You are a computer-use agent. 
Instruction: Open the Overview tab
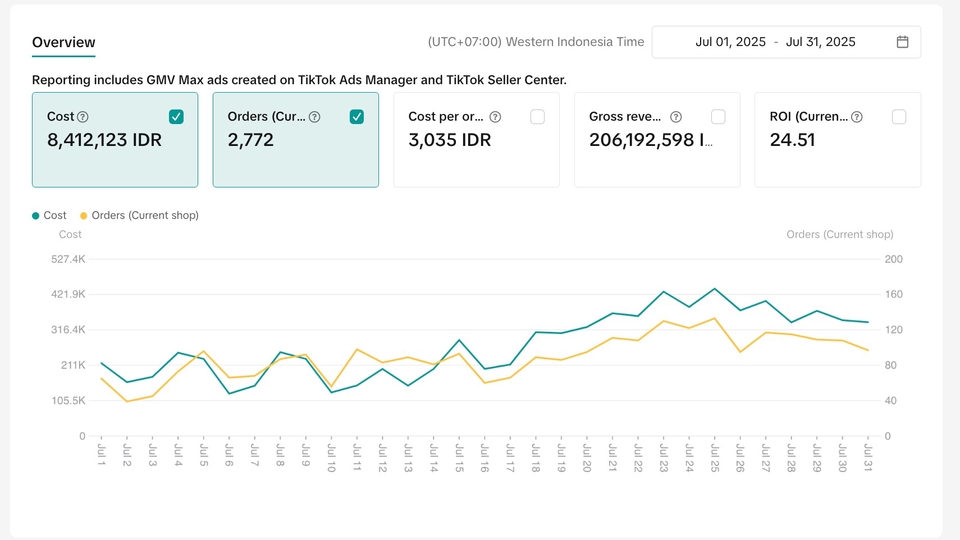point(64,42)
